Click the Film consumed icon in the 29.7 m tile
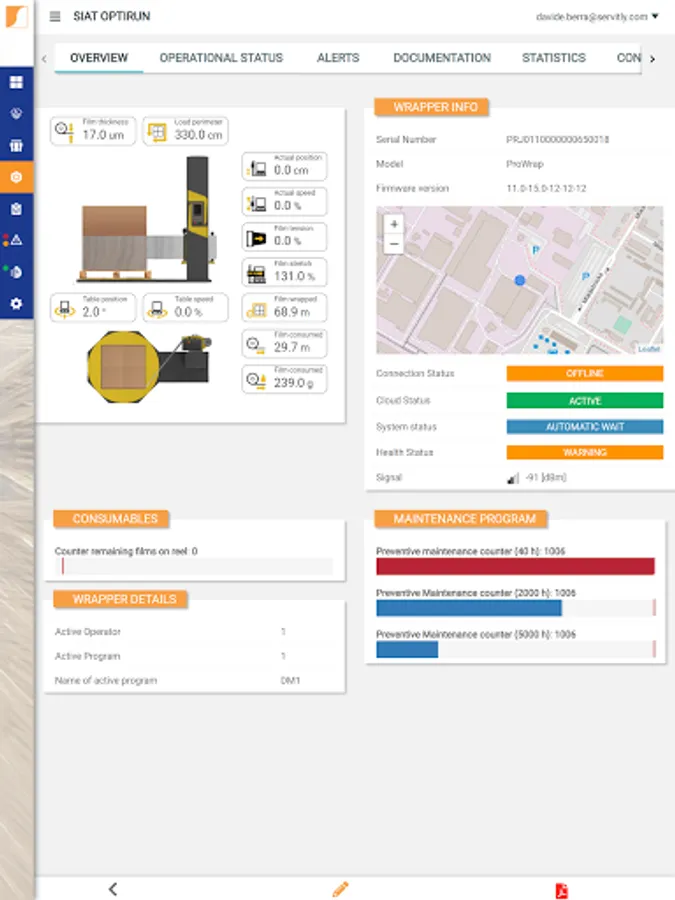Screen dimensions: 675x900 (x=254, y=344)
